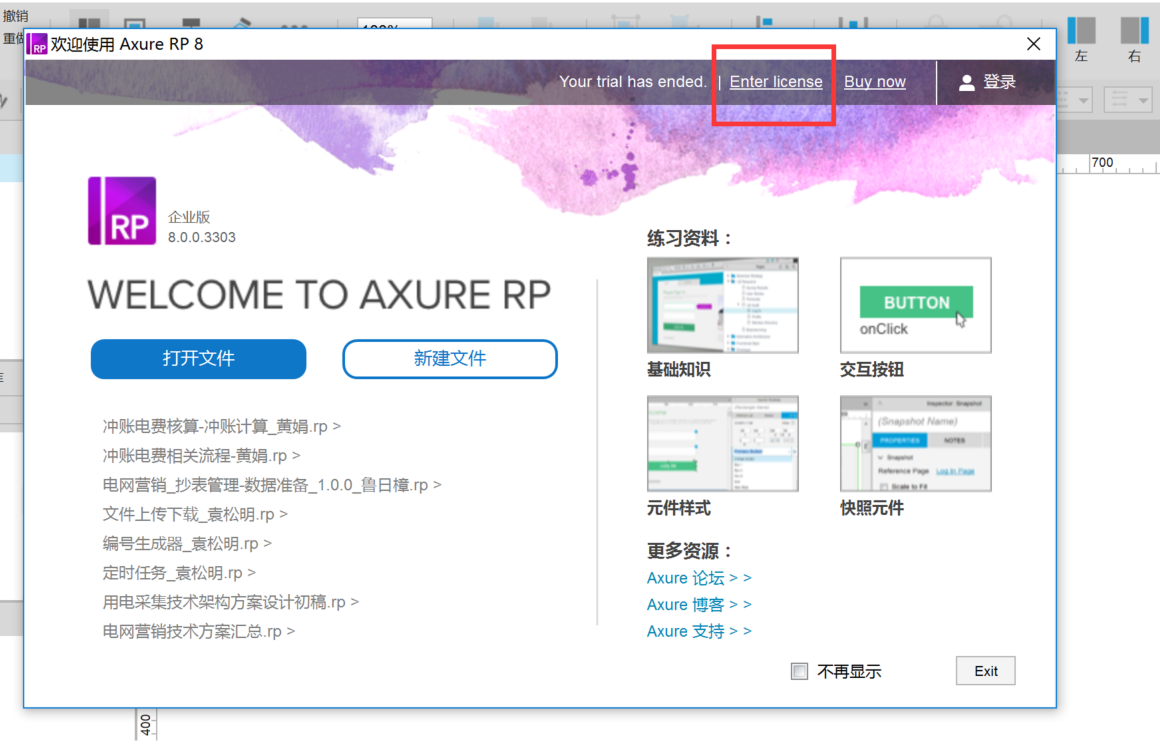Open recent file 电网营销_抄表管理-数据准备_1.0.0_鲁日樟.rp
This screenshot has width=1160, height=742.
[272, 485]
